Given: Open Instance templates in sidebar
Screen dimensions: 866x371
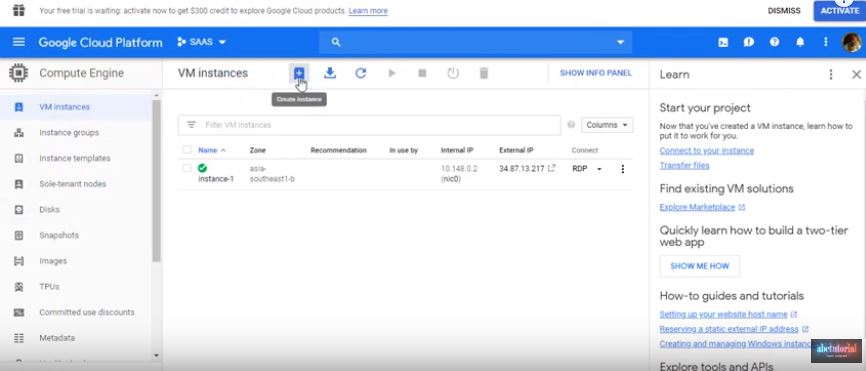Looking at the screenshot, I should (76, 158).
